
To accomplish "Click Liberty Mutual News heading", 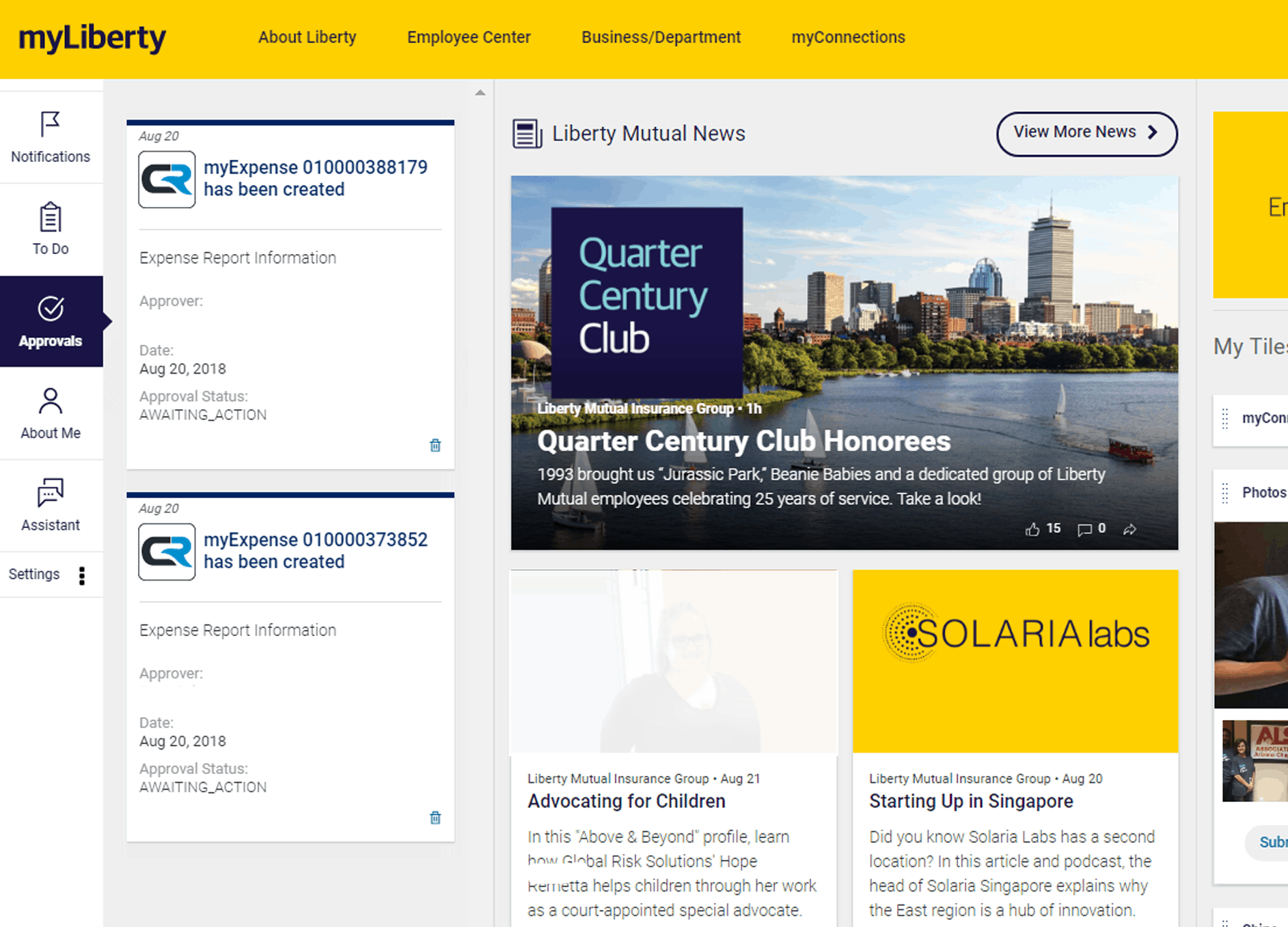I will pyautogui.click(x=648, y=133).
